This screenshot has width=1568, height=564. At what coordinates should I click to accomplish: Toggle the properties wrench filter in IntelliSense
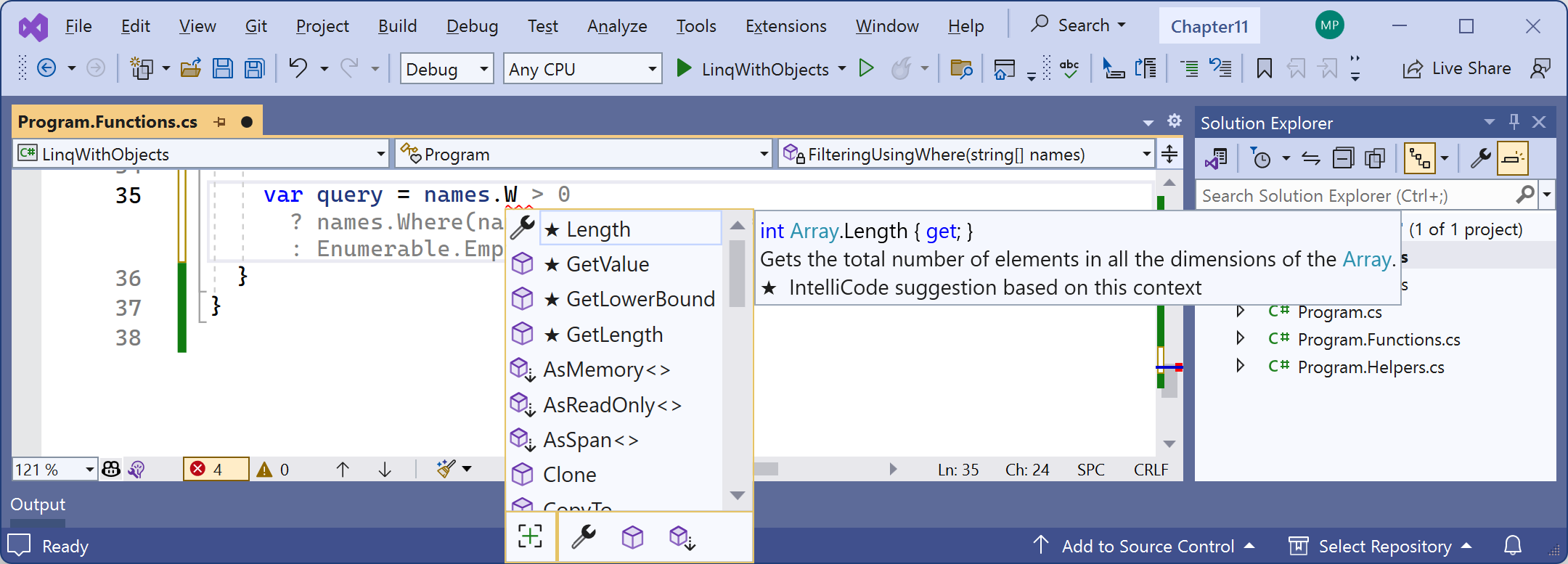click(x=583, y=537)
